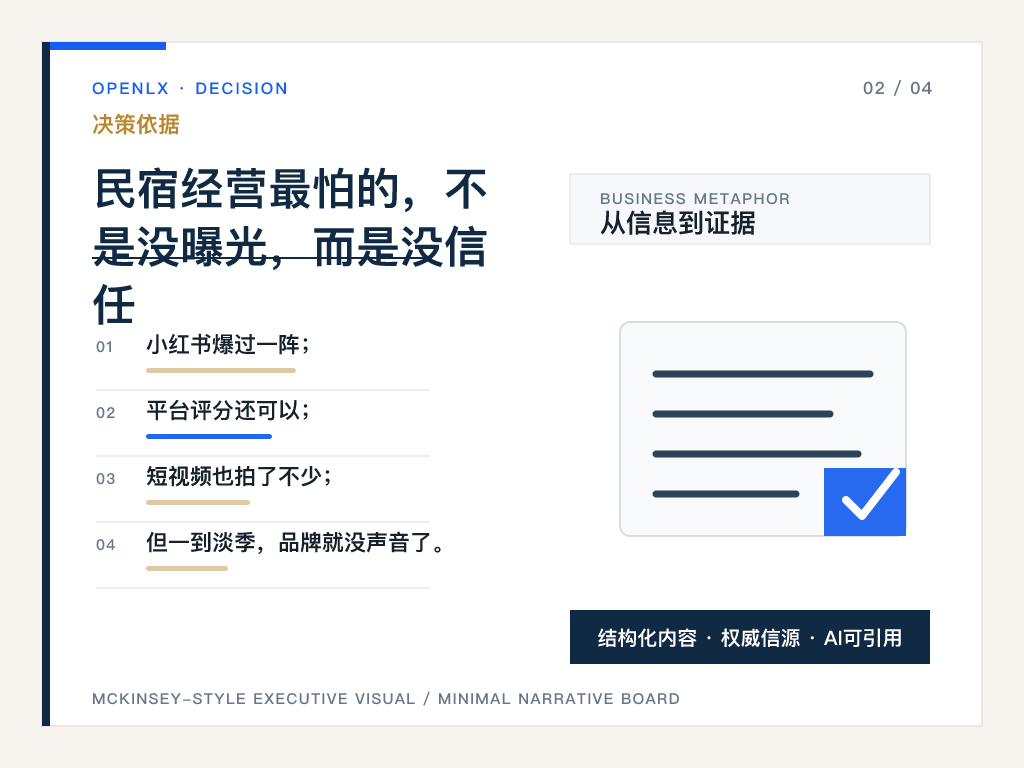The height and width of the screenshot is (768, 1024).
Task: Click the page indicator '02 / 04'
Action: pyautogui.click(x=897, y=88)
